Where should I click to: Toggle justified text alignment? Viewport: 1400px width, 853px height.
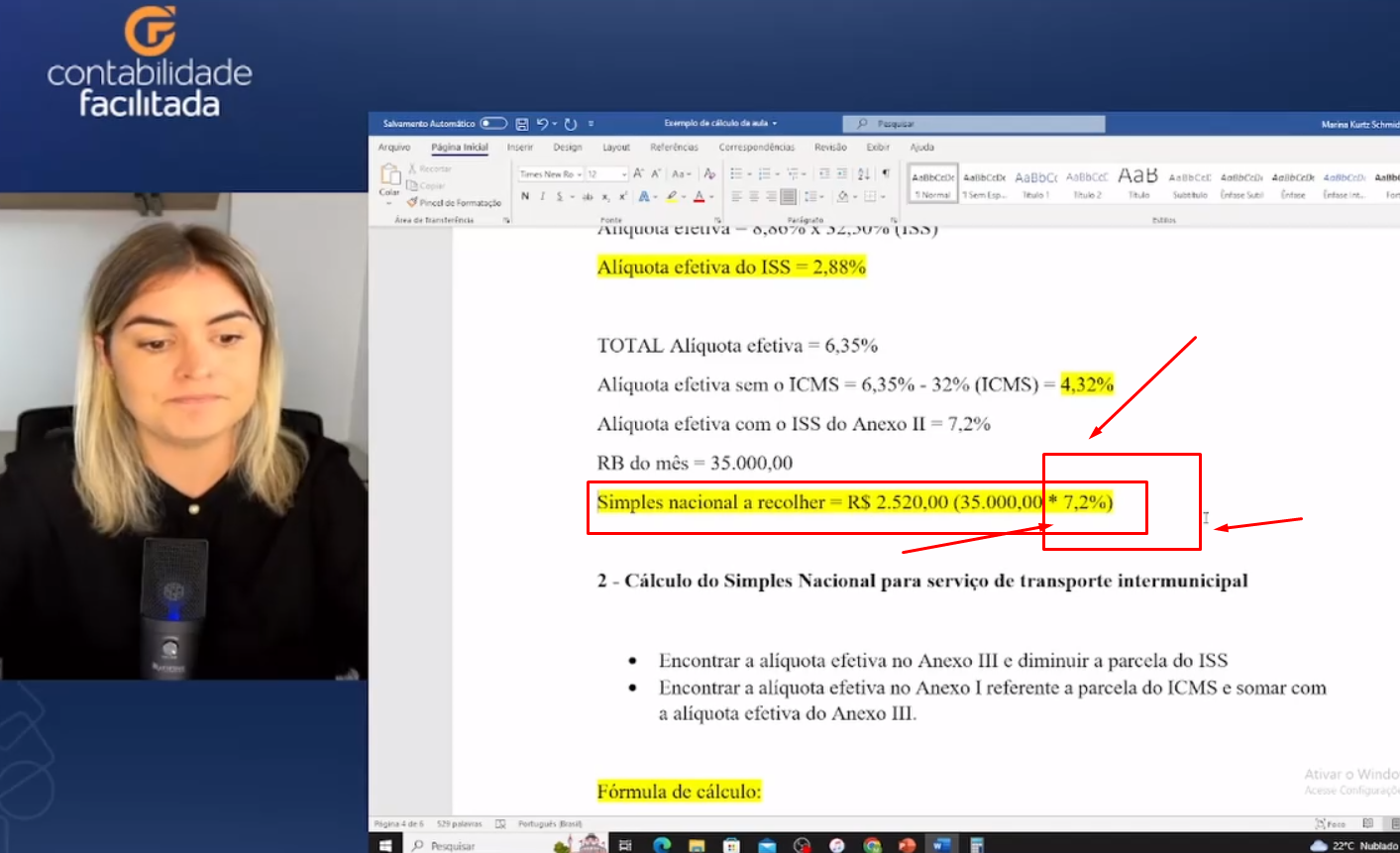pos(788,196)
